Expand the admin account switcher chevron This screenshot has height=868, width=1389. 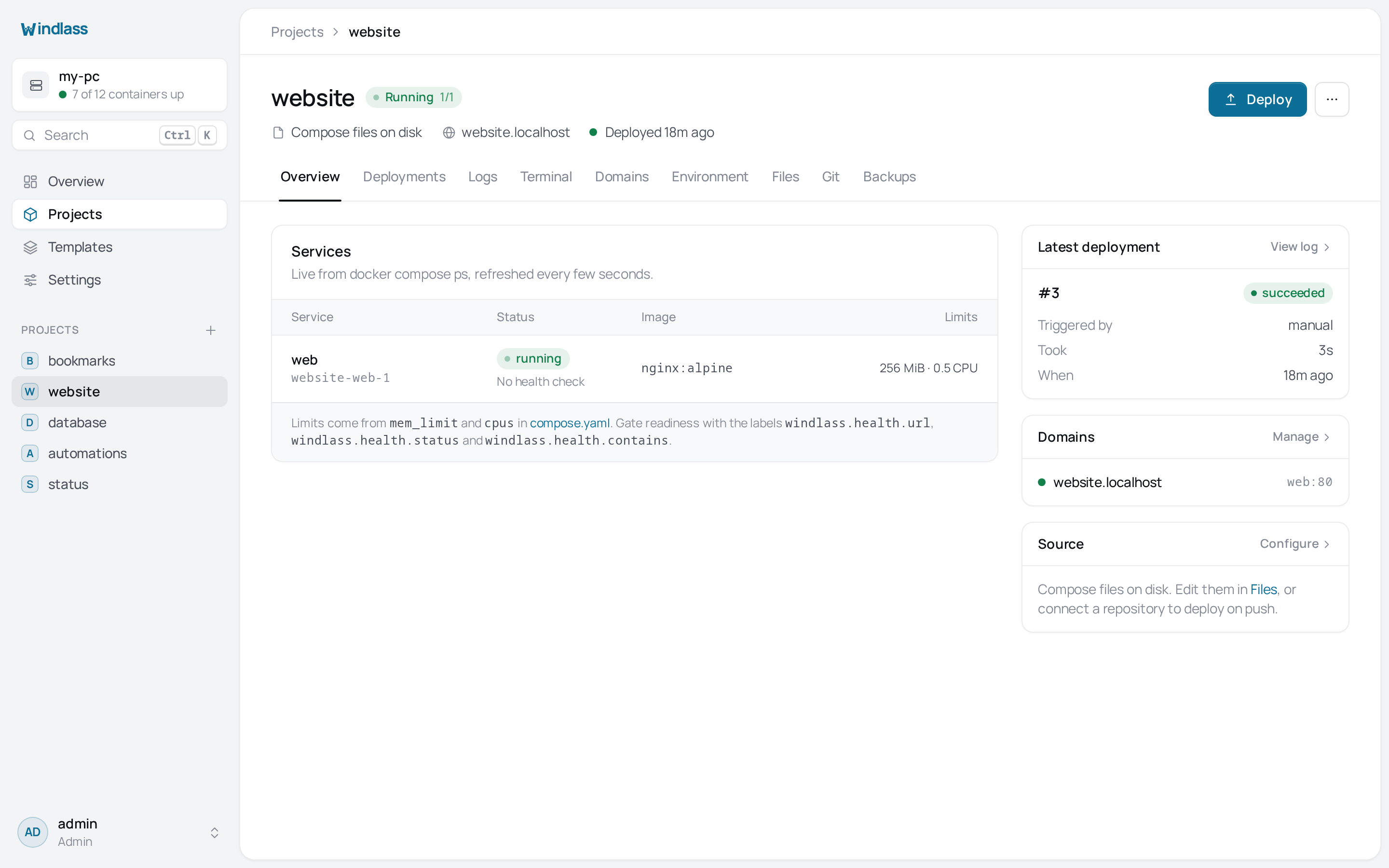[214, 832]
